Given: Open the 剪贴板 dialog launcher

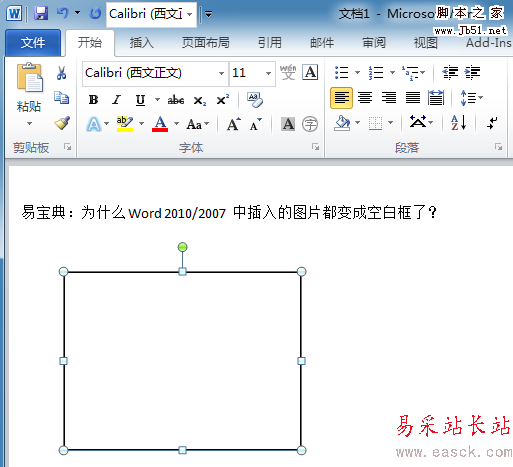Looking at the screenshot, I should tap(68, 147).
